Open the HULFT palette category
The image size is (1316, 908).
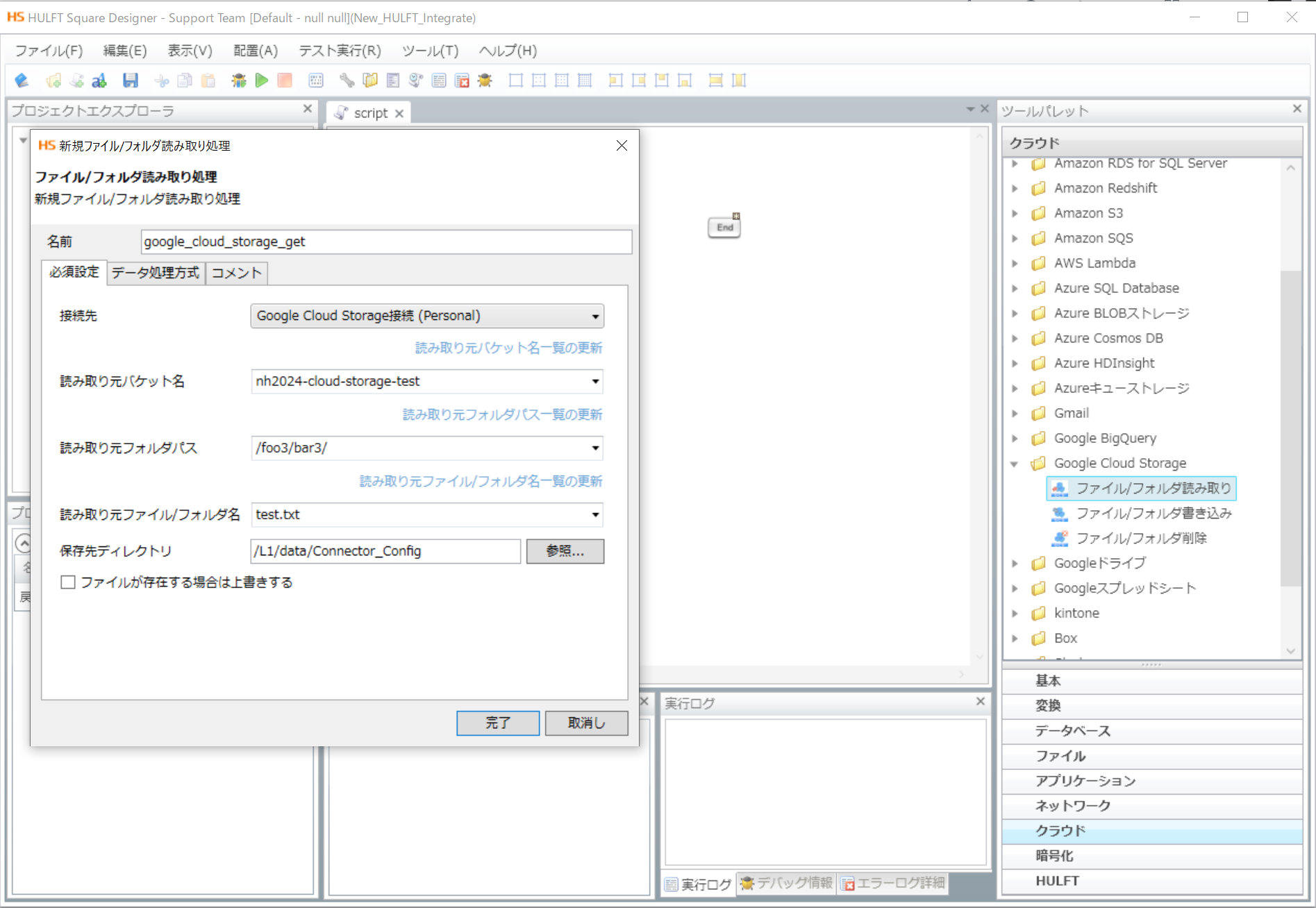tap(1152, 881)
